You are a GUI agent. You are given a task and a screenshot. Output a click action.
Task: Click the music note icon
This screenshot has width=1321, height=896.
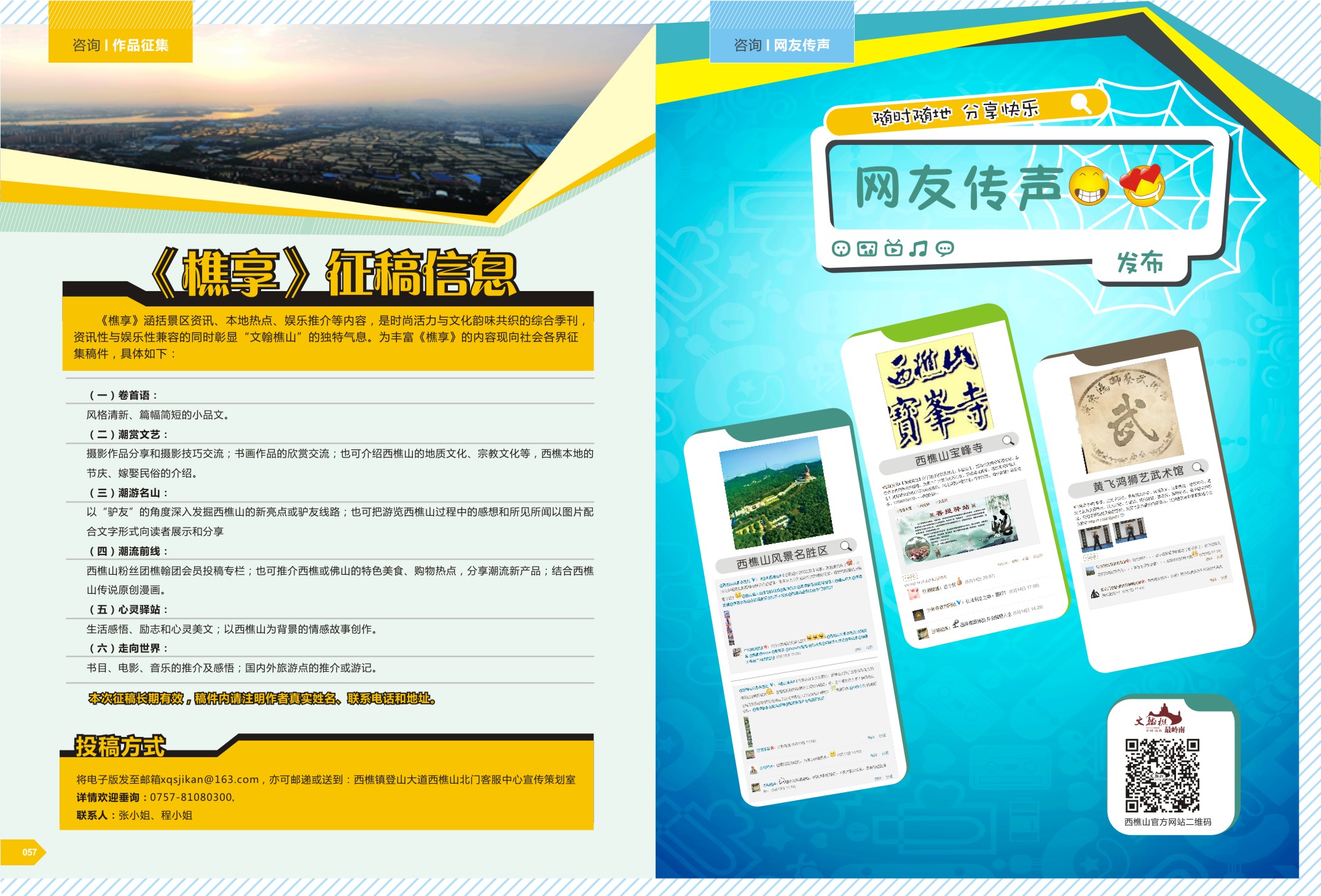(919, 249)
